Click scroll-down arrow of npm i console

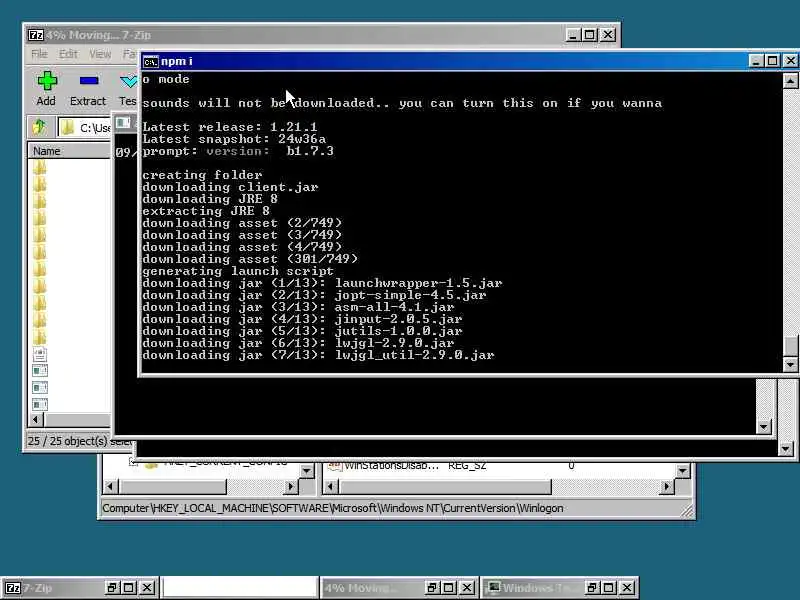click(790, 364)
